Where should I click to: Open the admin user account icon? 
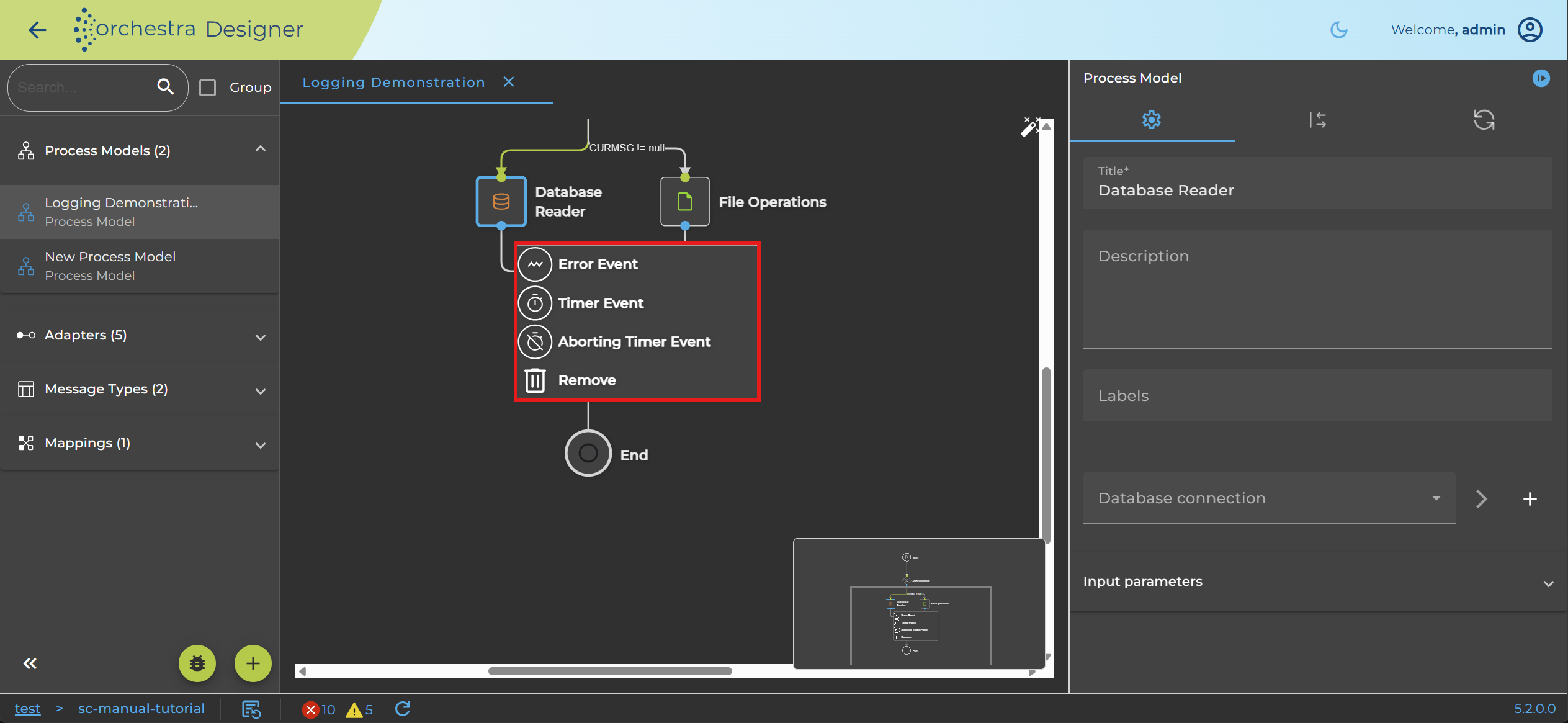(1530, 30)
